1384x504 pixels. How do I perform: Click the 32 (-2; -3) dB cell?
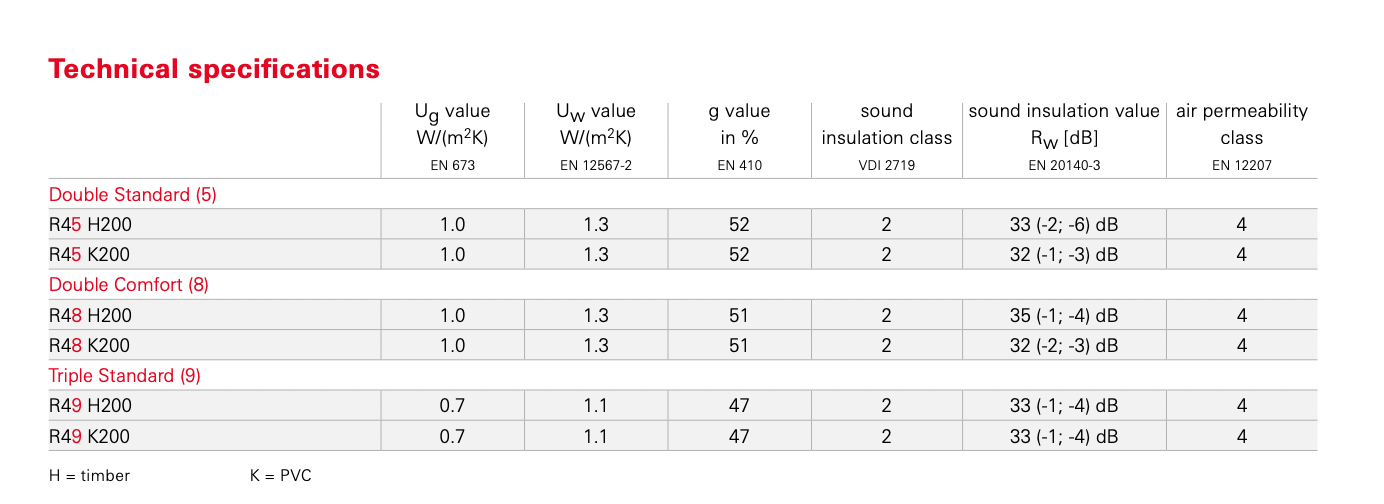click(x=1064, y=346)
